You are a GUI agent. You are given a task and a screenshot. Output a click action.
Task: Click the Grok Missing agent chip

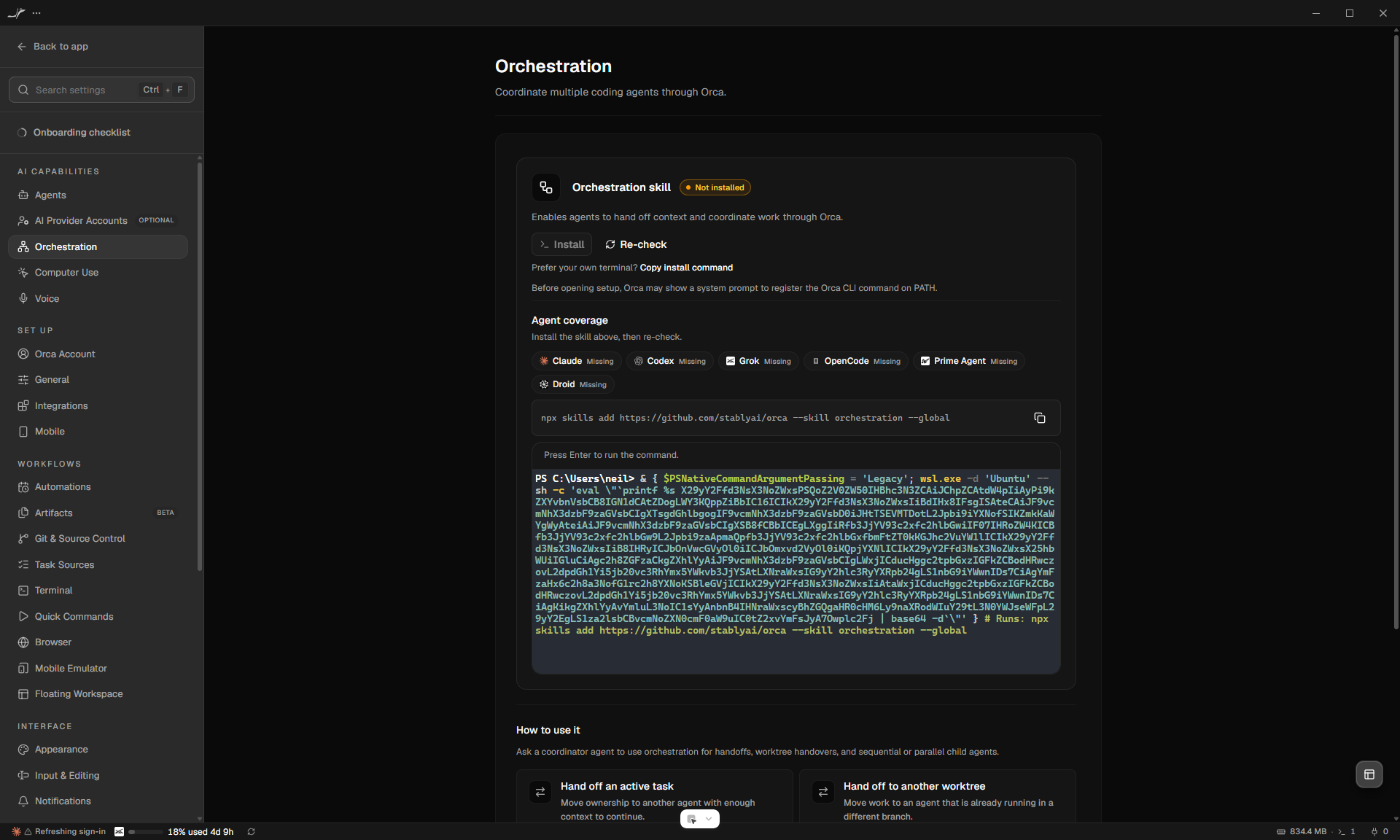[x=758, y=362]
